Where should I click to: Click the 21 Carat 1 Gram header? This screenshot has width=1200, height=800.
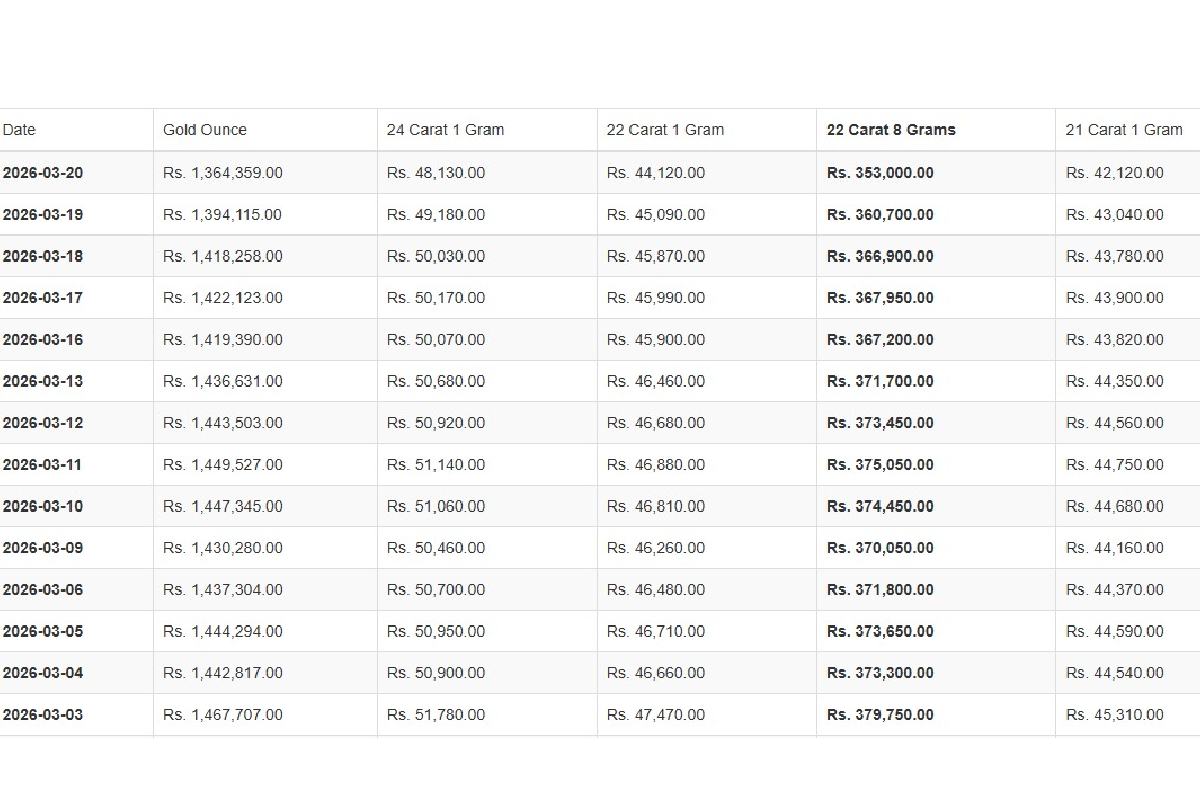[1124, 130]
